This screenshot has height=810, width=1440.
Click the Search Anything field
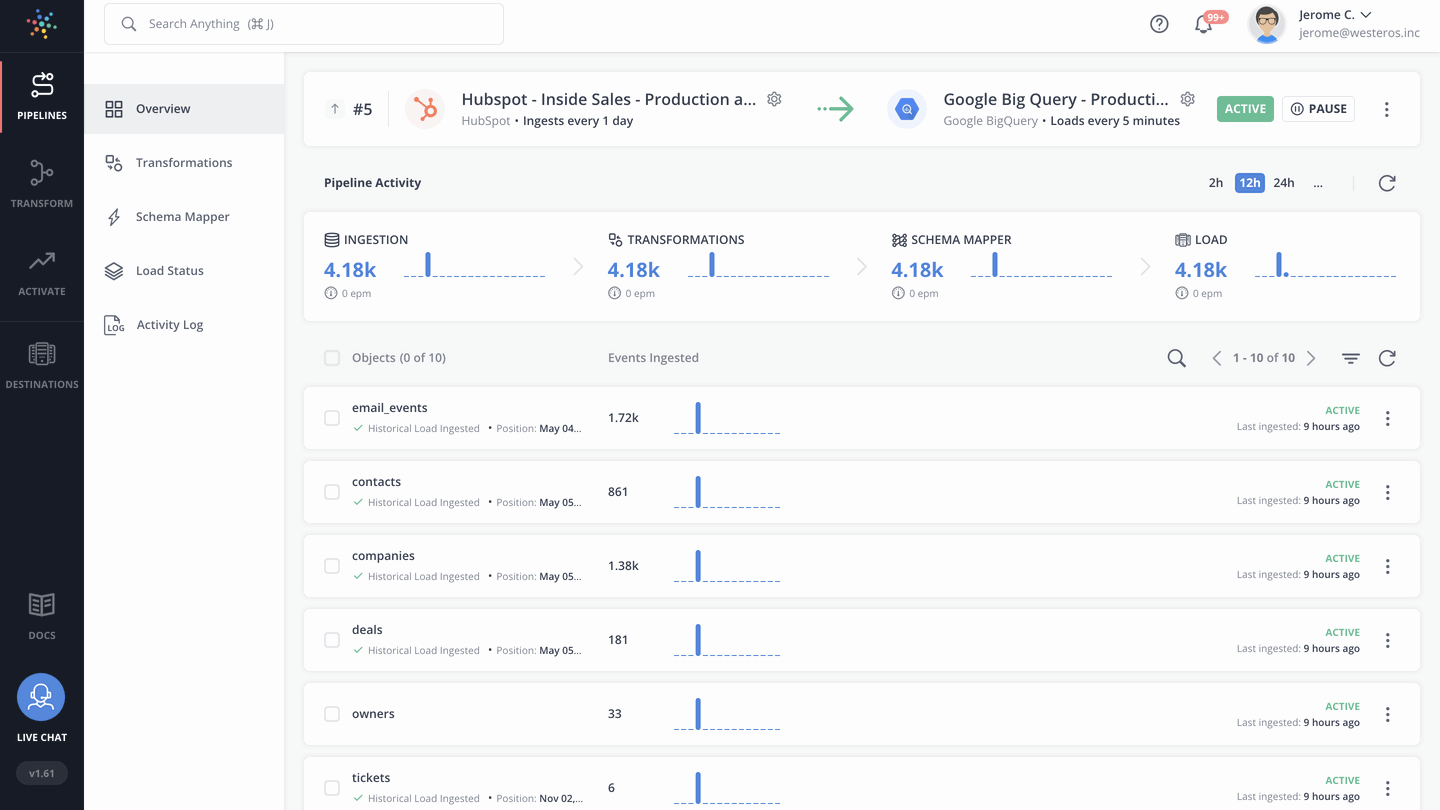(x=303, y=23)
